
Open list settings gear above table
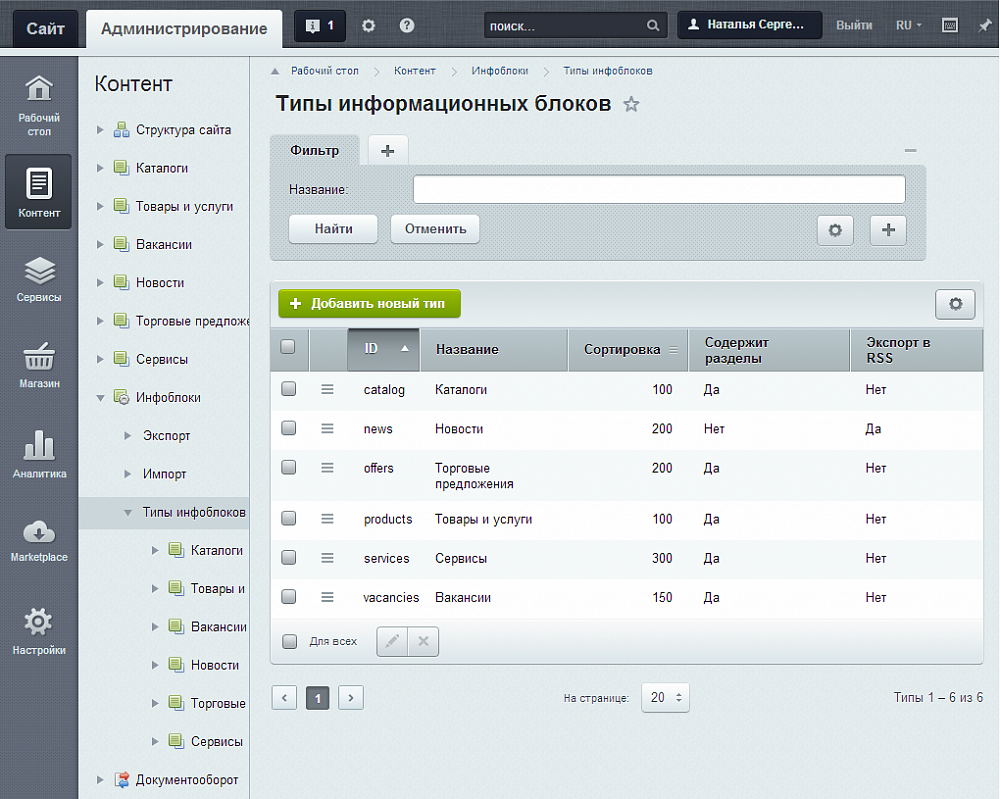[x=955, y=304]
